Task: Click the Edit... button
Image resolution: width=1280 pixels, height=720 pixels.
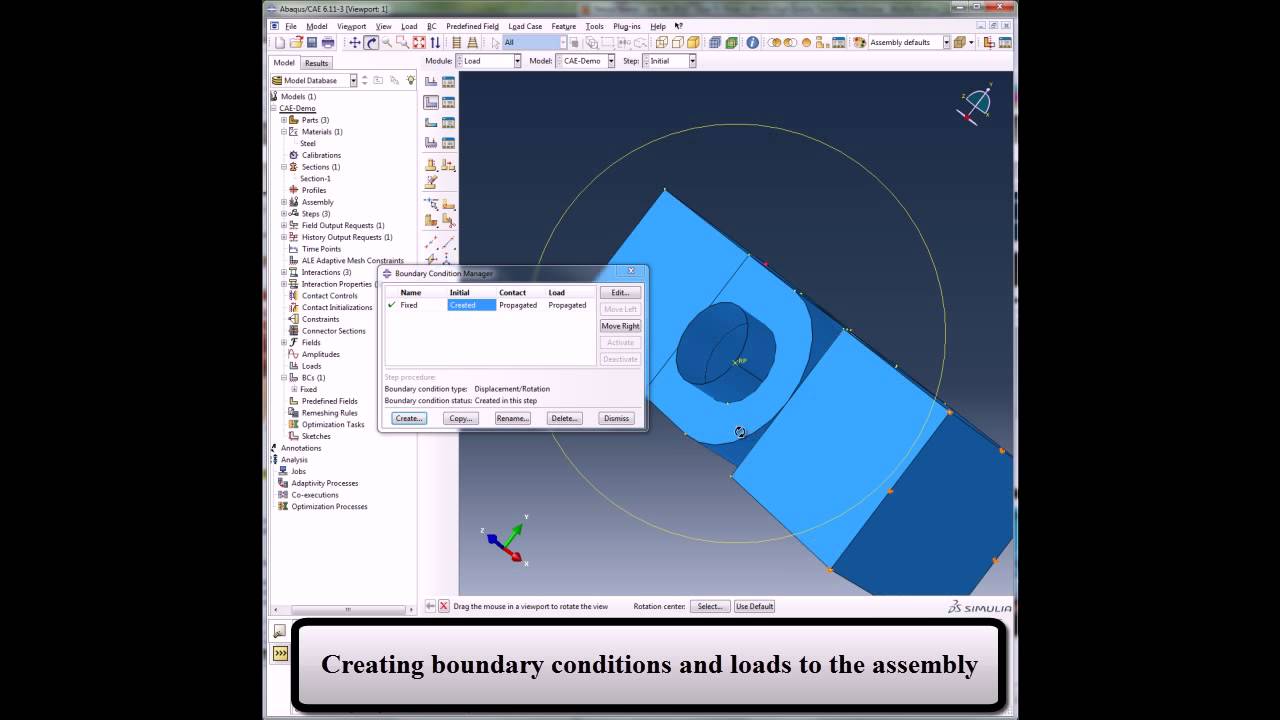Action: [620, 293]
